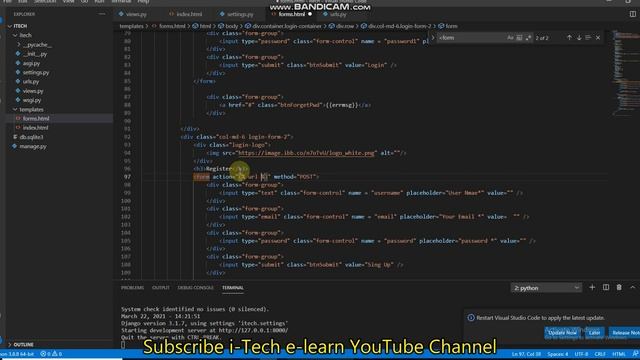Go to next find match arrow
The height and width of the screenshot is (360, 640).
click(x=579, y=38)
